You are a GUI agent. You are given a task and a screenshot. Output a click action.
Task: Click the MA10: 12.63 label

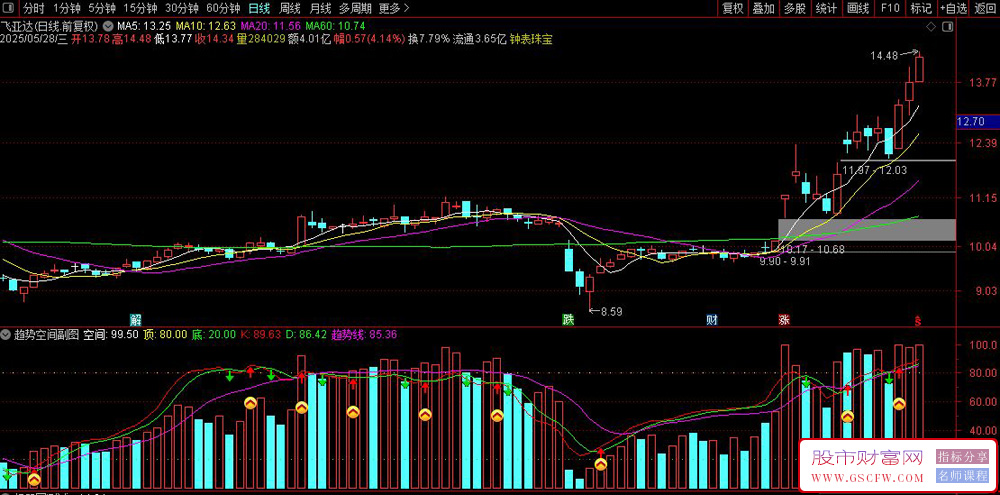pos(206,27)
